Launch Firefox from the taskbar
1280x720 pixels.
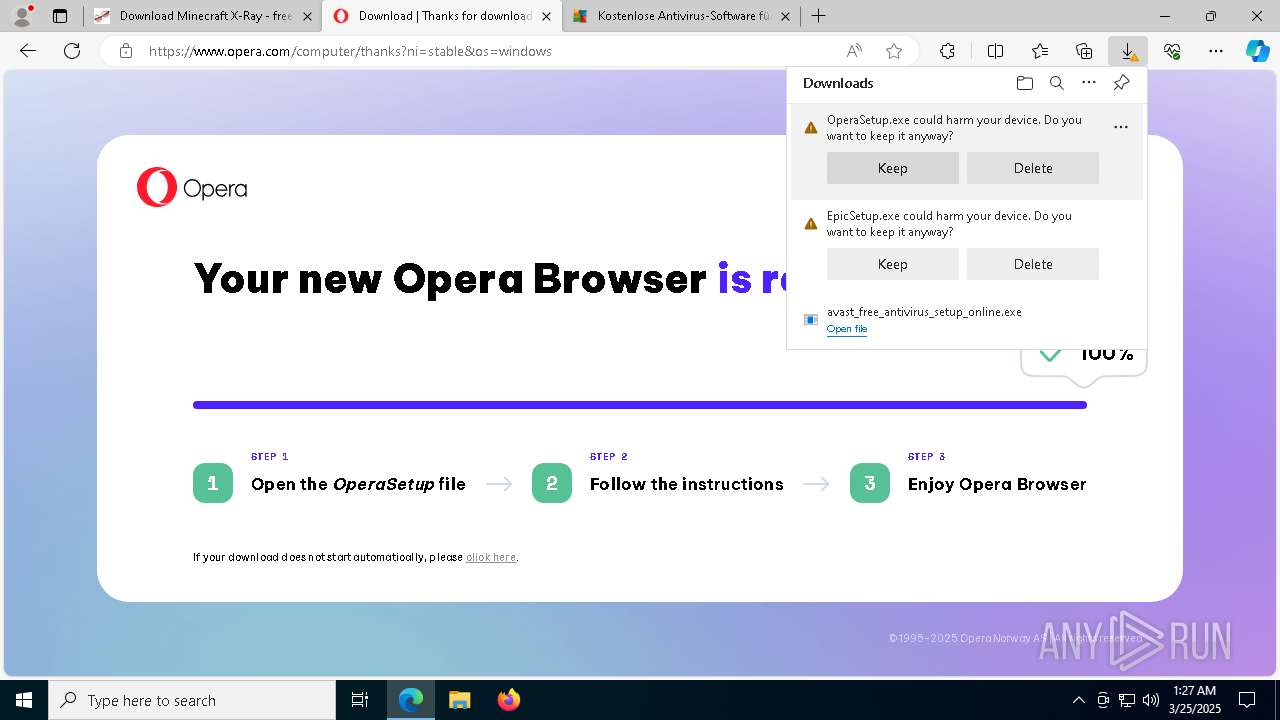click(x=509, y=700)
